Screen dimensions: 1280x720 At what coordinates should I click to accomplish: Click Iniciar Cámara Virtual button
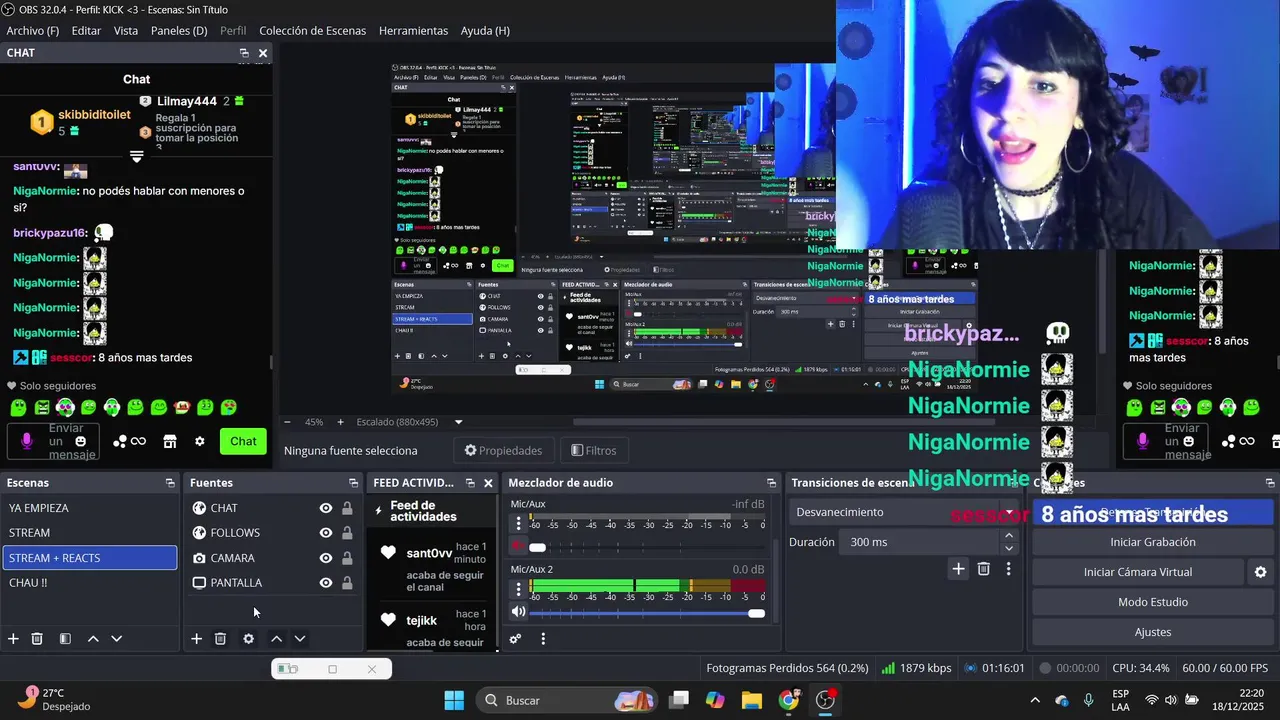click(x=1138, y=572)
